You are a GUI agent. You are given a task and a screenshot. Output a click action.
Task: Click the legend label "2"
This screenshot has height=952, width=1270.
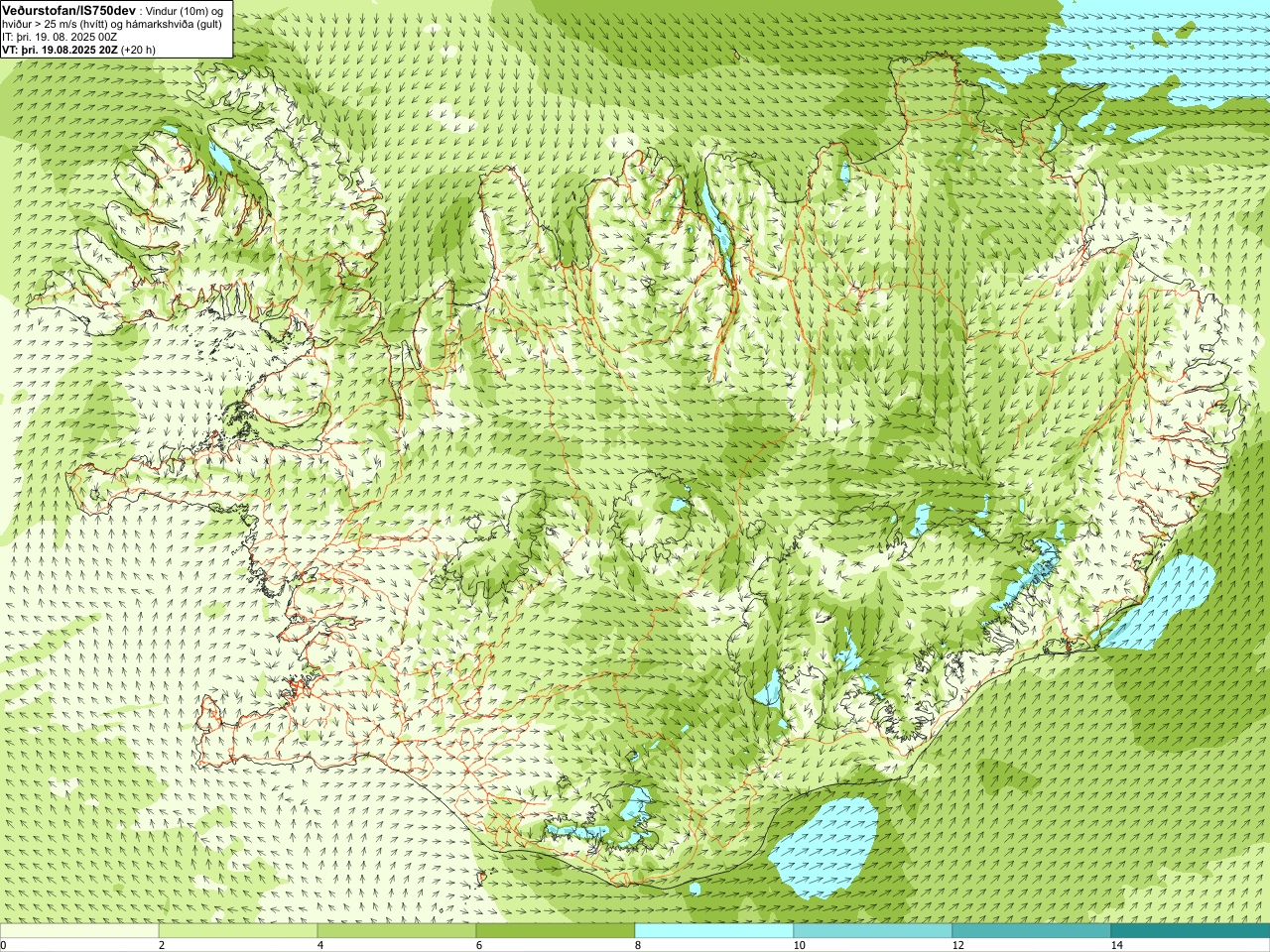161,945
